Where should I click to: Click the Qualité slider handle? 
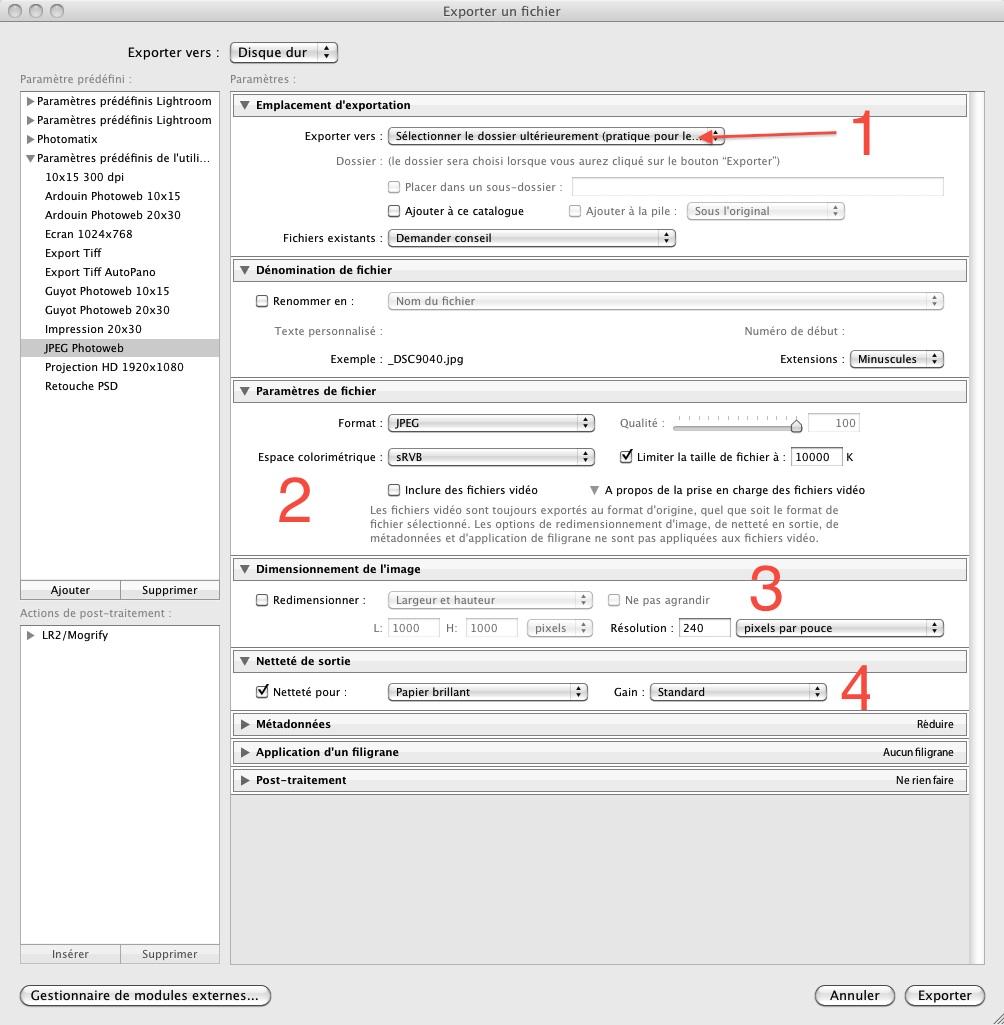[x=796, y=426]
